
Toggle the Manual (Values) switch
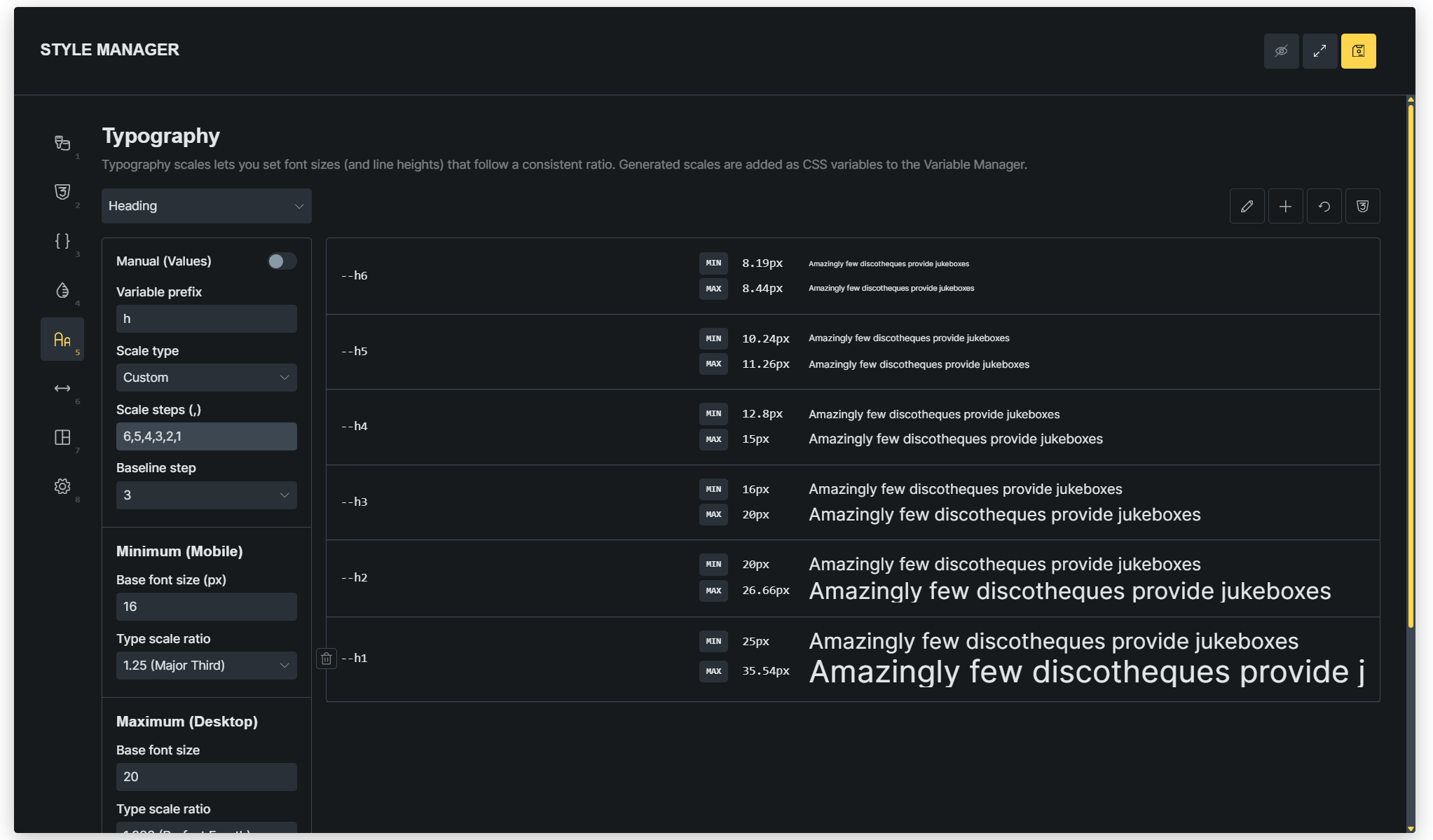pyautogui.click(x=282, y=261)
